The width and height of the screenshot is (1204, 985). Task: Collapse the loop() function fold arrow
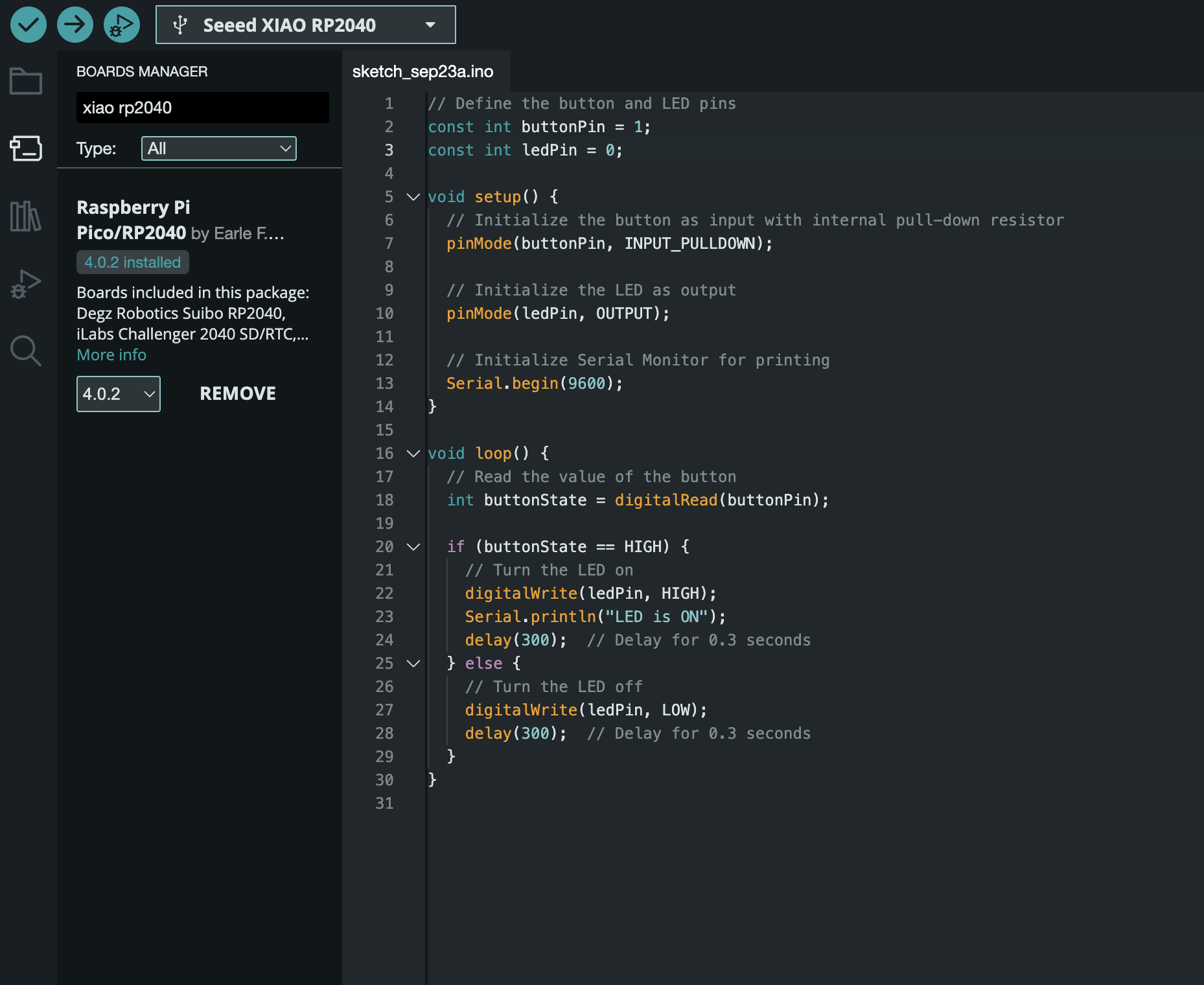(413, 454)
